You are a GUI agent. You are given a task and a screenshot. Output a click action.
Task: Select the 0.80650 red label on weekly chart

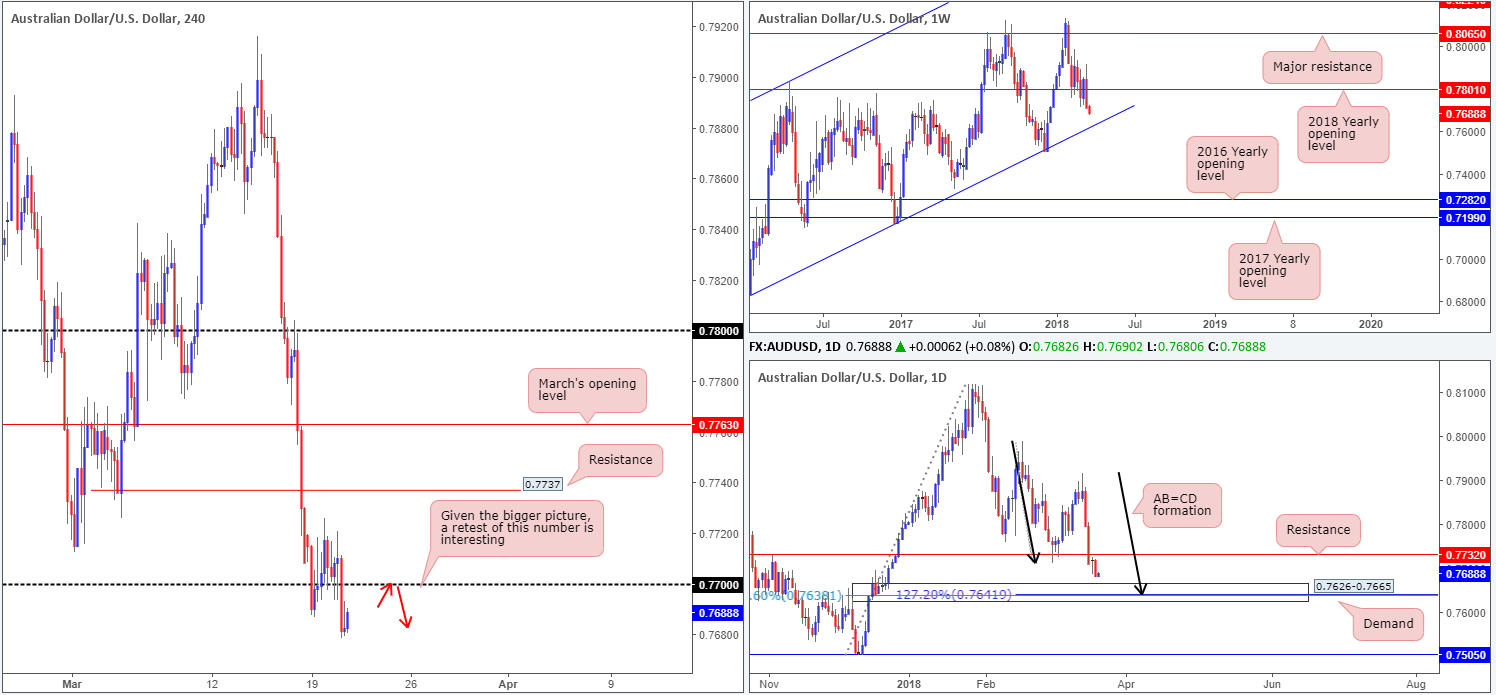tap(1465, 33)
